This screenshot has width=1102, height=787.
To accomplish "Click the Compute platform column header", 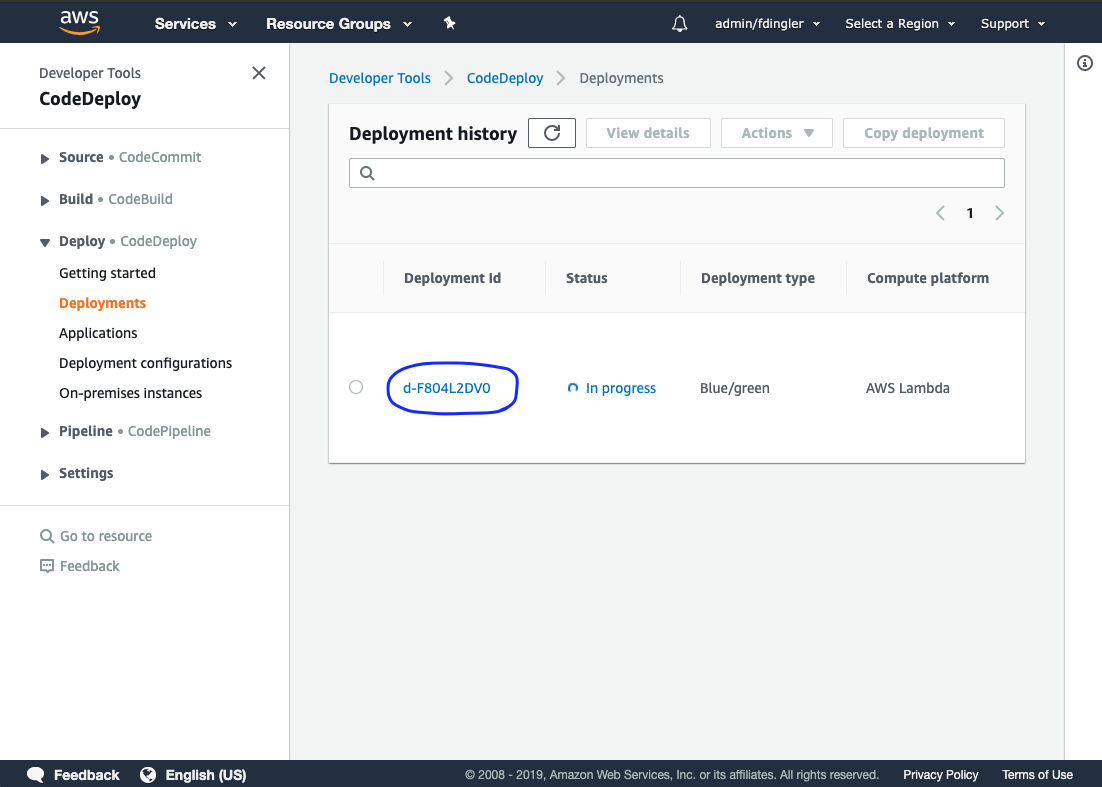I will [928, 278].
